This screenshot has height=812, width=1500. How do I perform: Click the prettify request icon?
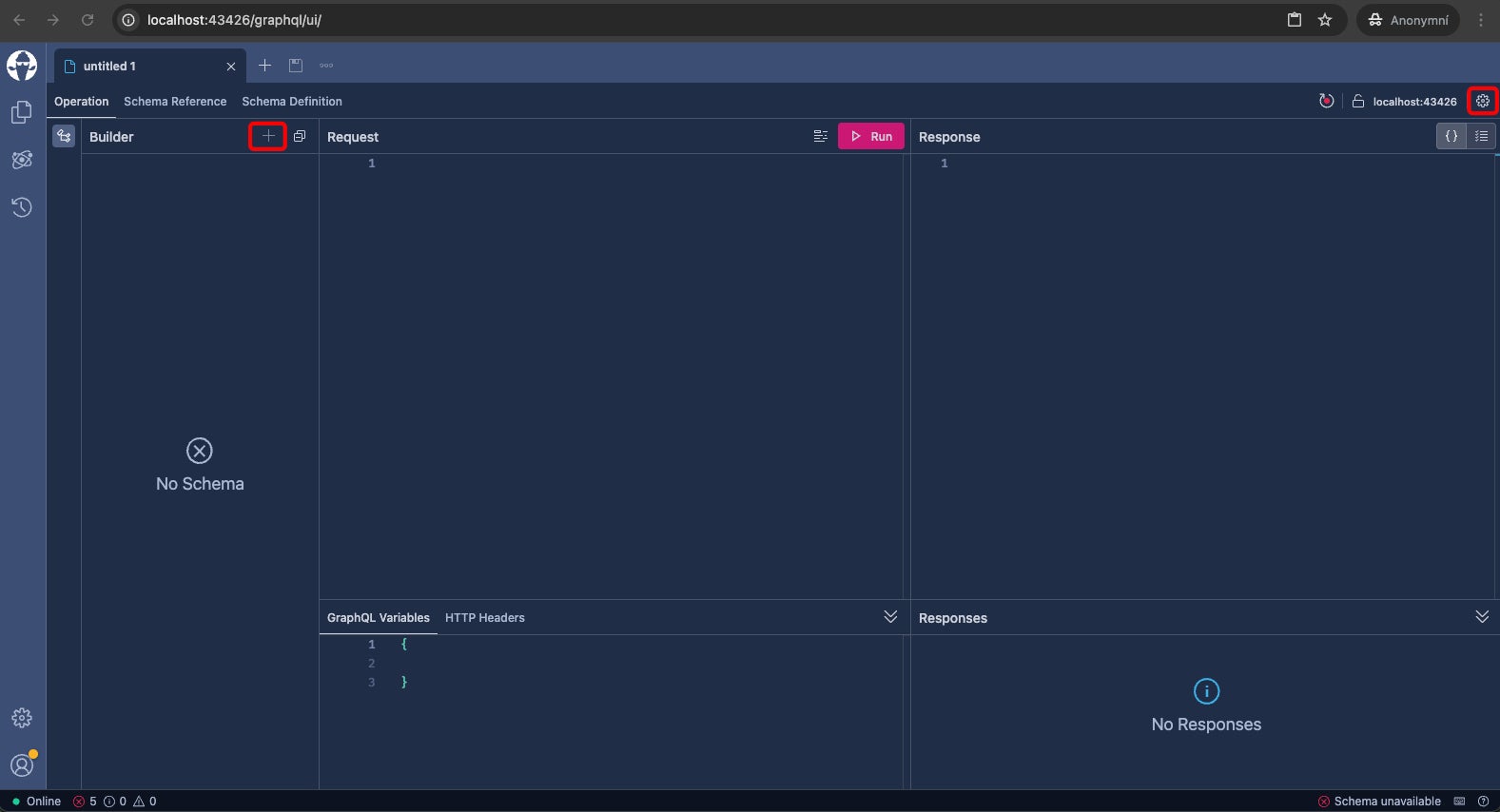coord(820,136)
